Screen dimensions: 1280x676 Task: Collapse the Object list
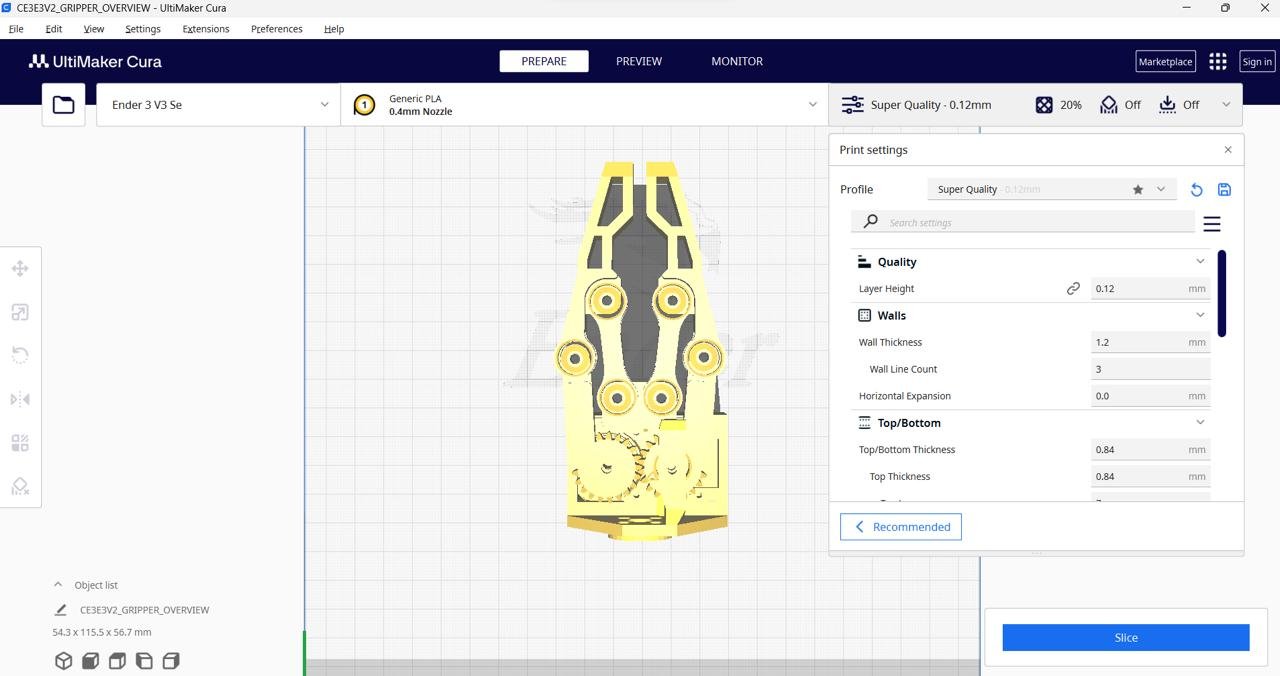click(58, 585)
